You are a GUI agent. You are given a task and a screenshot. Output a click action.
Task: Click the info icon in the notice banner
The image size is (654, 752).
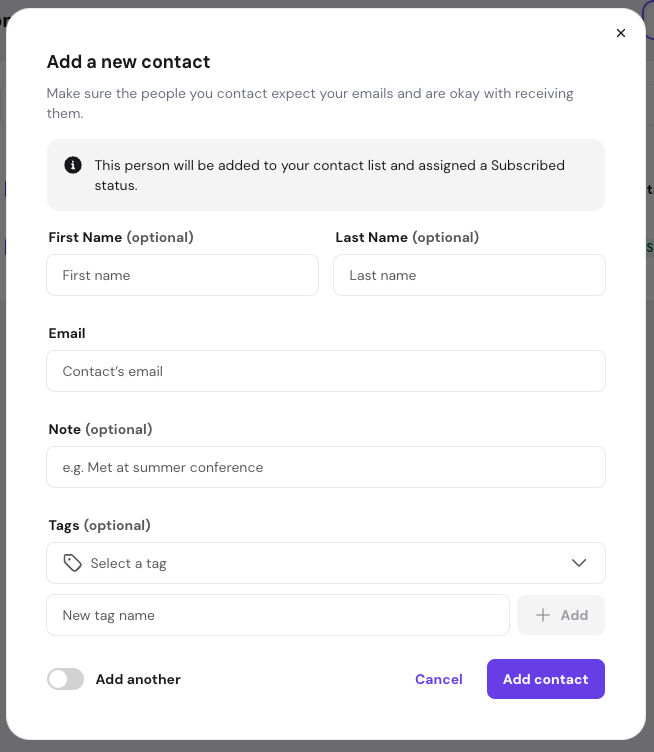pyautogui.click(x=73, y=165)
